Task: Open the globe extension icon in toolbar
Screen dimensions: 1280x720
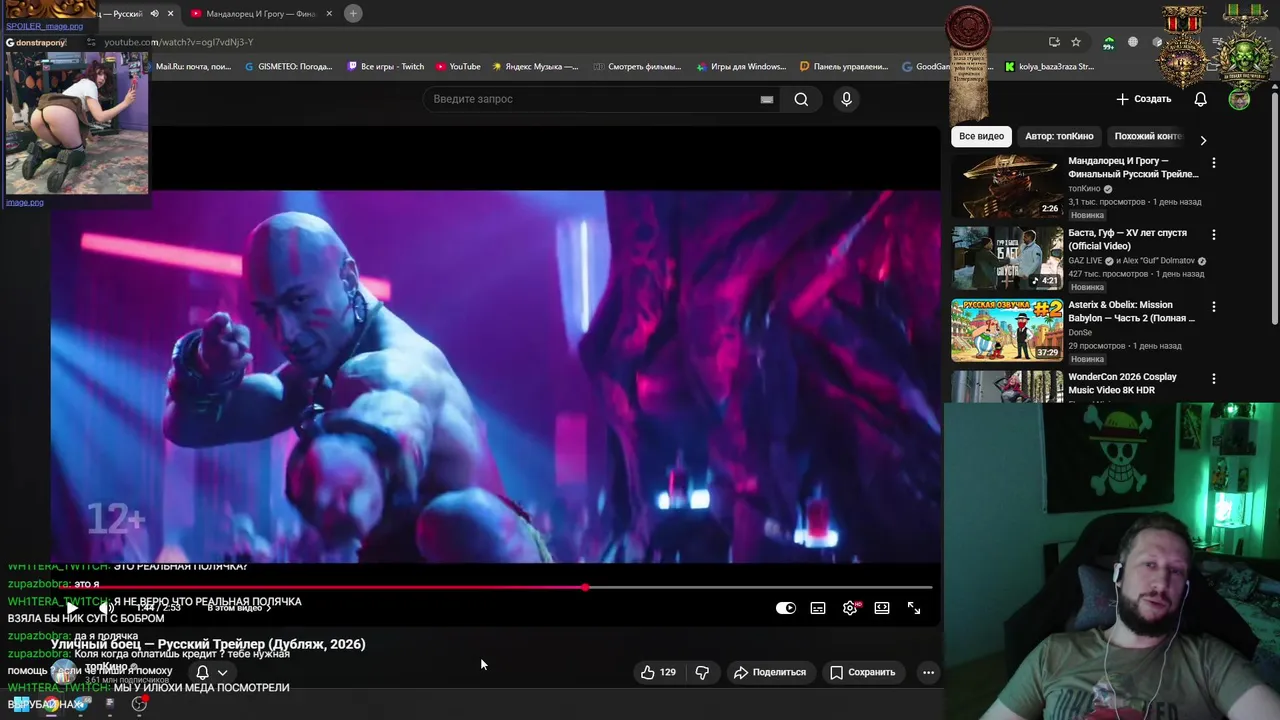Action: click(1133, 42)
